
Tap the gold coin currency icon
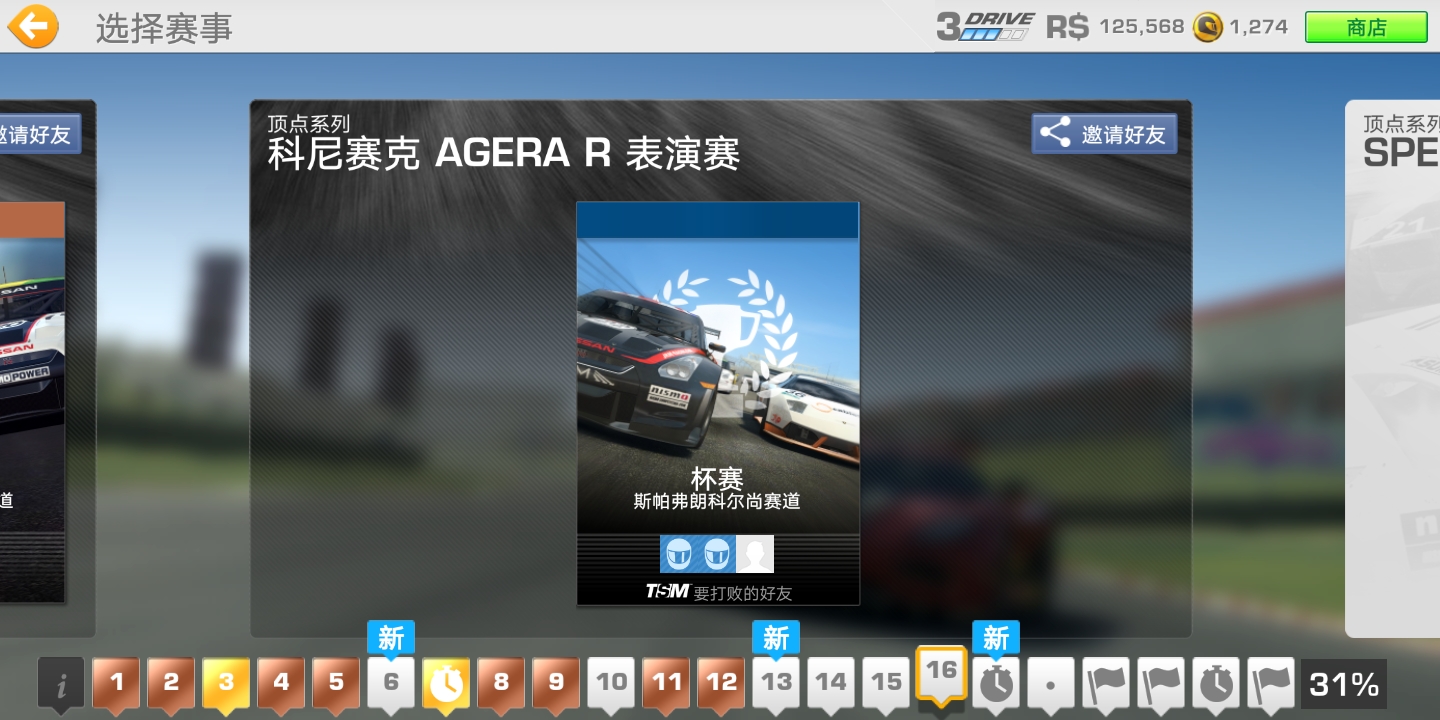pyautogui.click(x=1208, y=27)
